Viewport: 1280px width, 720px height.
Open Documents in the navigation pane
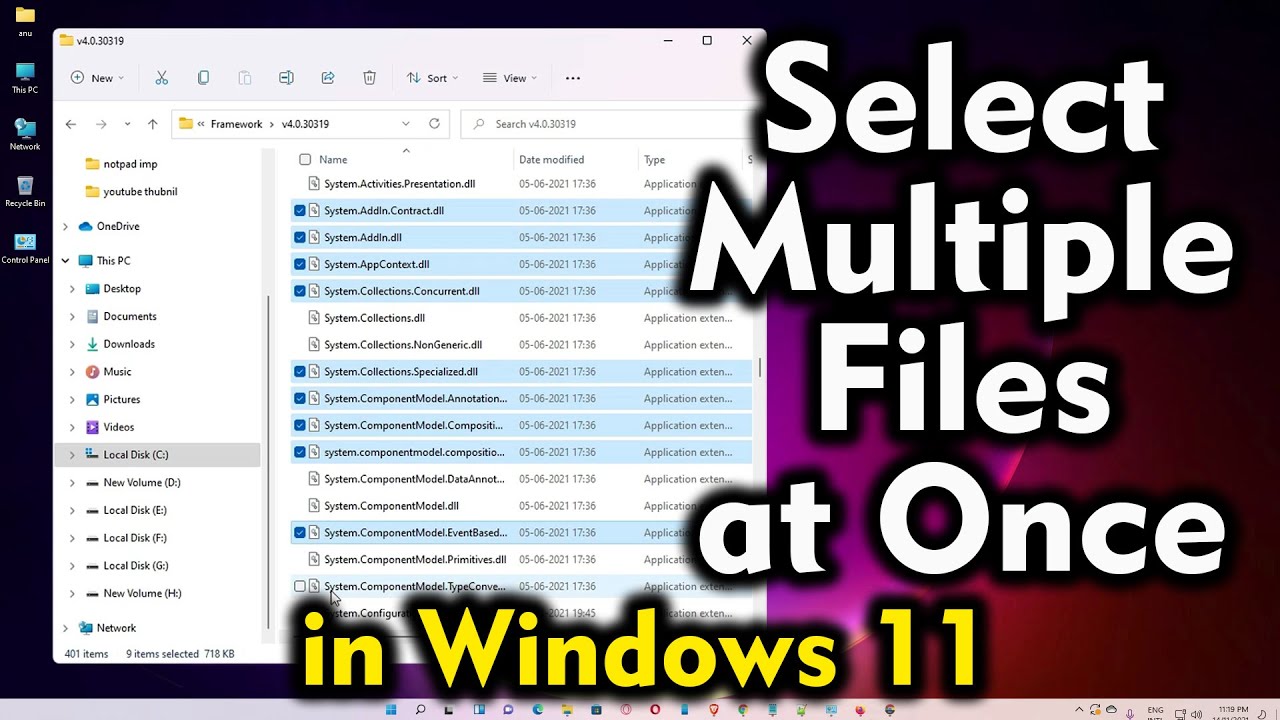pos(130,316)
